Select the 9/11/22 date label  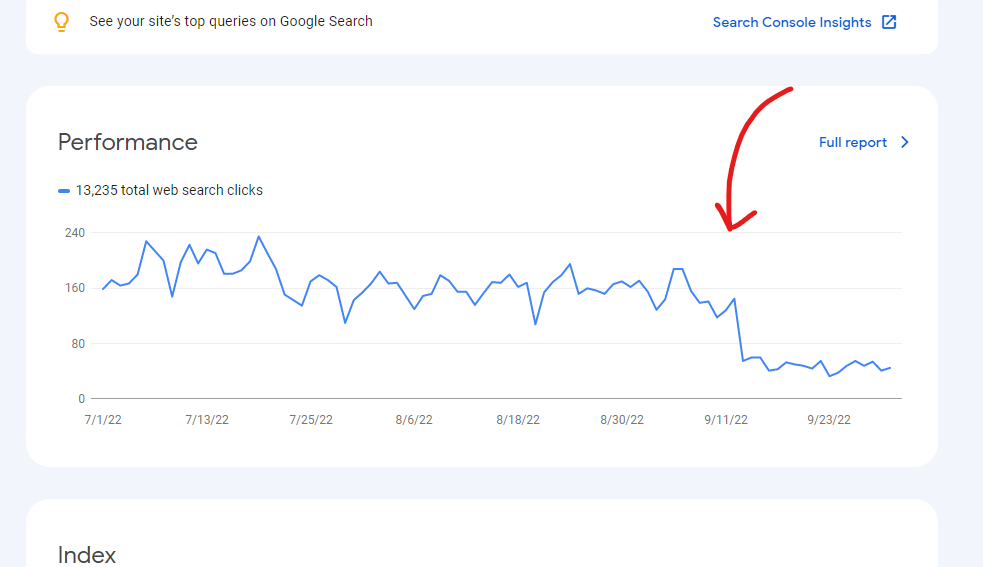point(726,420)
